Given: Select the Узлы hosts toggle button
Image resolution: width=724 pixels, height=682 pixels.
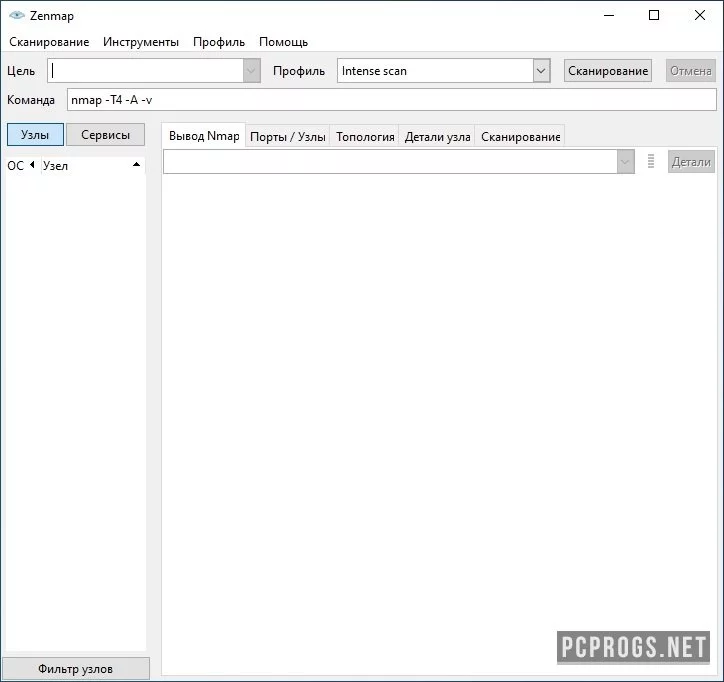Looking at the screenshot, I should [35, 135].
